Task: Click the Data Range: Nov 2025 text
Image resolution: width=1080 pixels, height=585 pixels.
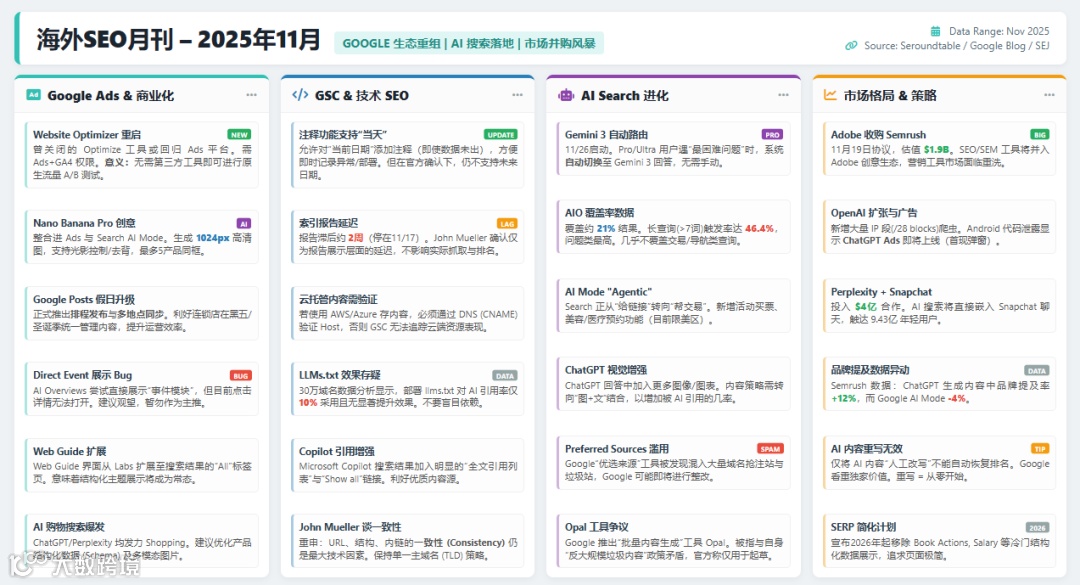Action: point(999,31)
